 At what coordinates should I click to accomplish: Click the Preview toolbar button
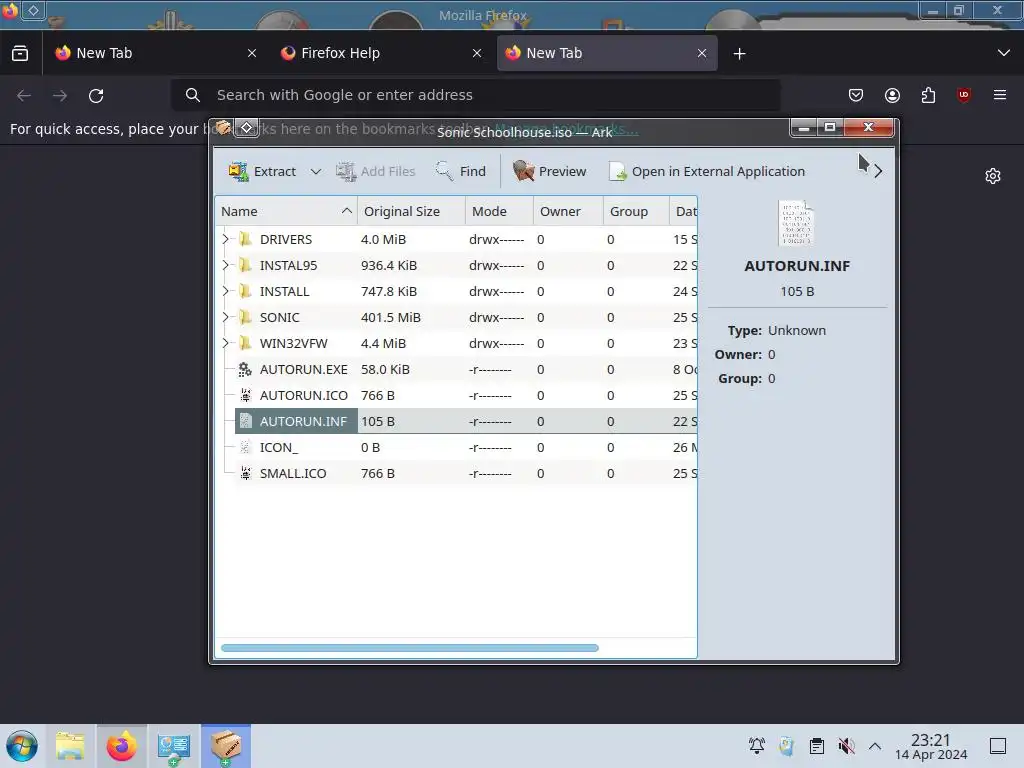[x=549, y=171]
